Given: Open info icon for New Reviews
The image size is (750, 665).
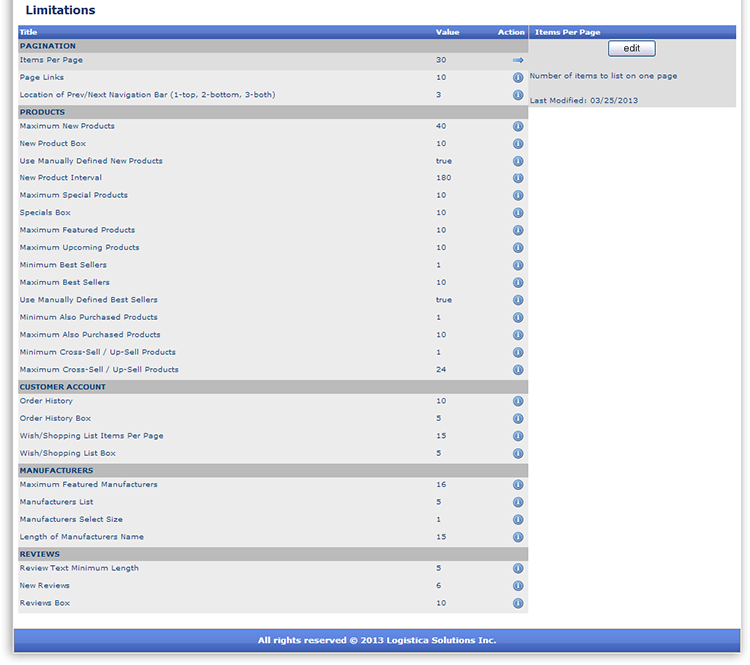Looking at the screenshot, I should tap(518, 586).
